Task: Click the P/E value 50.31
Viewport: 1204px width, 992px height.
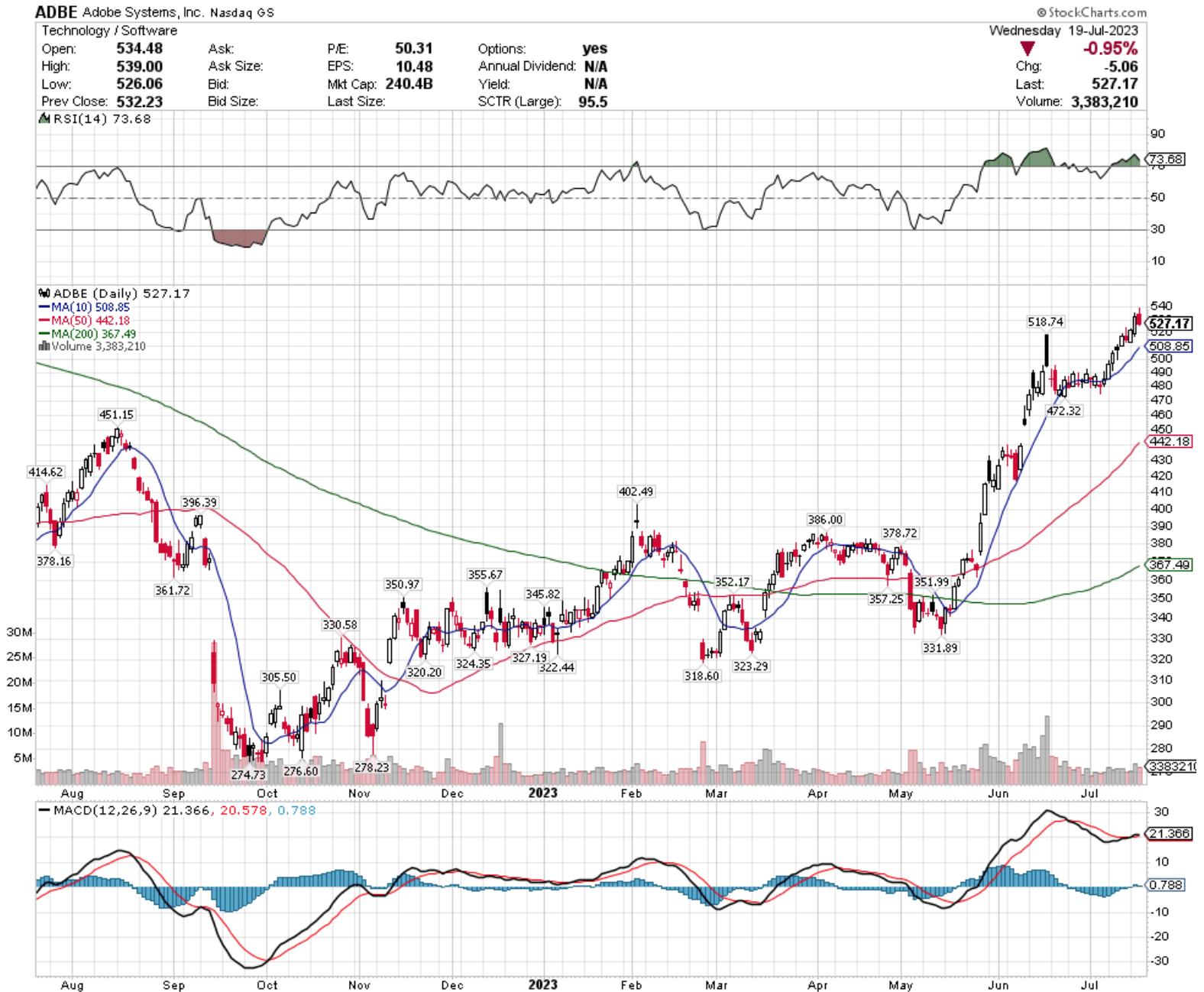Action: coord(413,48)
